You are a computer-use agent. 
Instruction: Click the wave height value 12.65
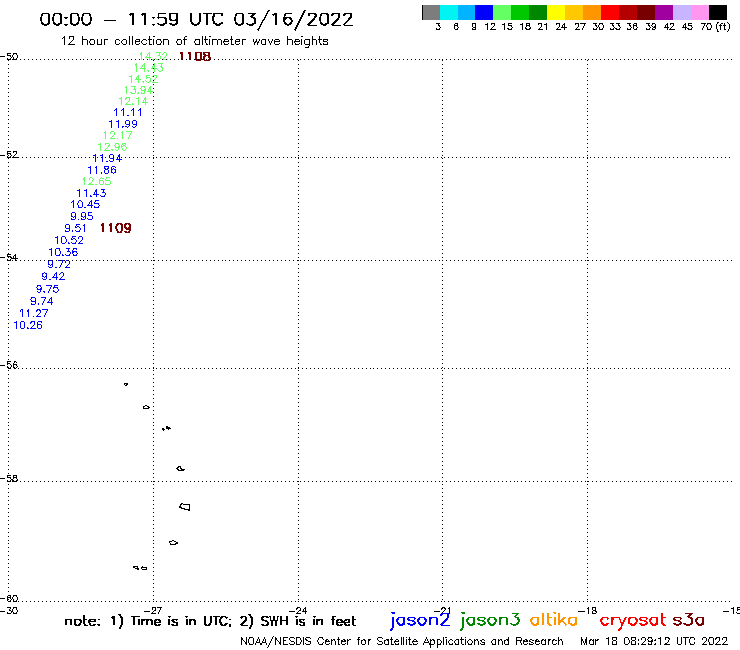point(96,181)
